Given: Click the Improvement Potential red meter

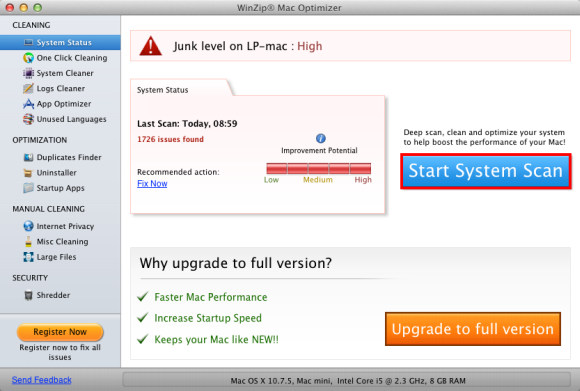Looking at the screenshot, I should [318, 168].
